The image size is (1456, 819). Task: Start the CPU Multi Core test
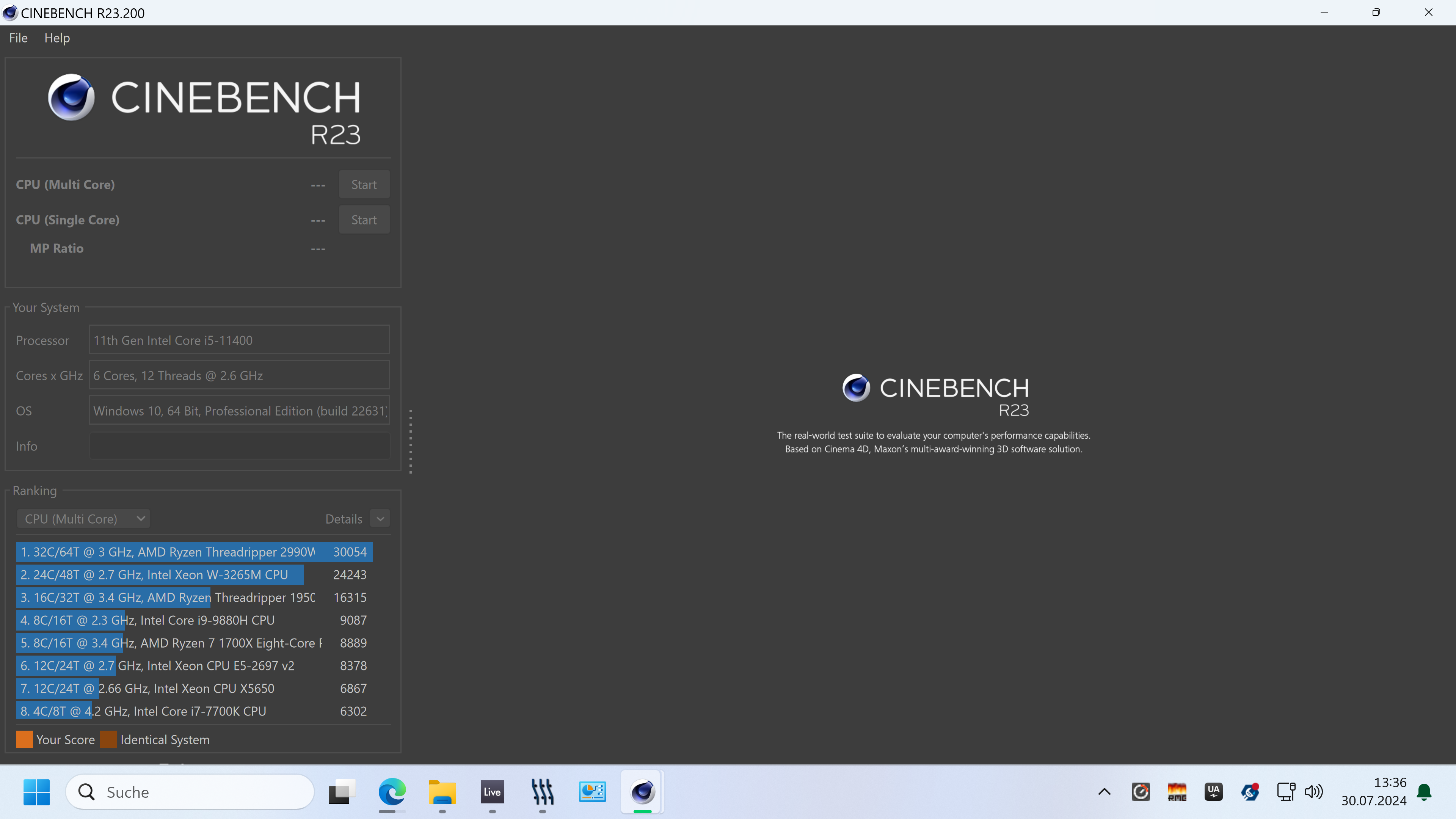coord(364,185)
